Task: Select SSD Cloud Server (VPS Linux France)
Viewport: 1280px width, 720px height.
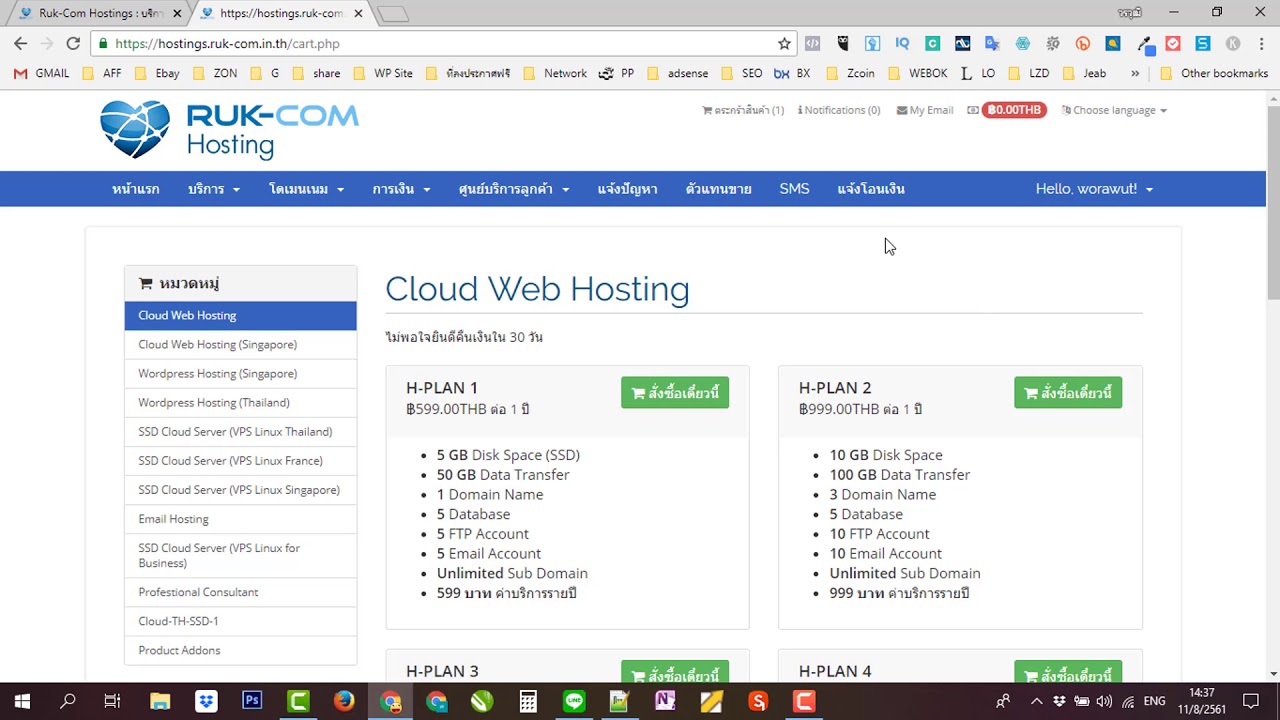Action: tap(240, 461)
